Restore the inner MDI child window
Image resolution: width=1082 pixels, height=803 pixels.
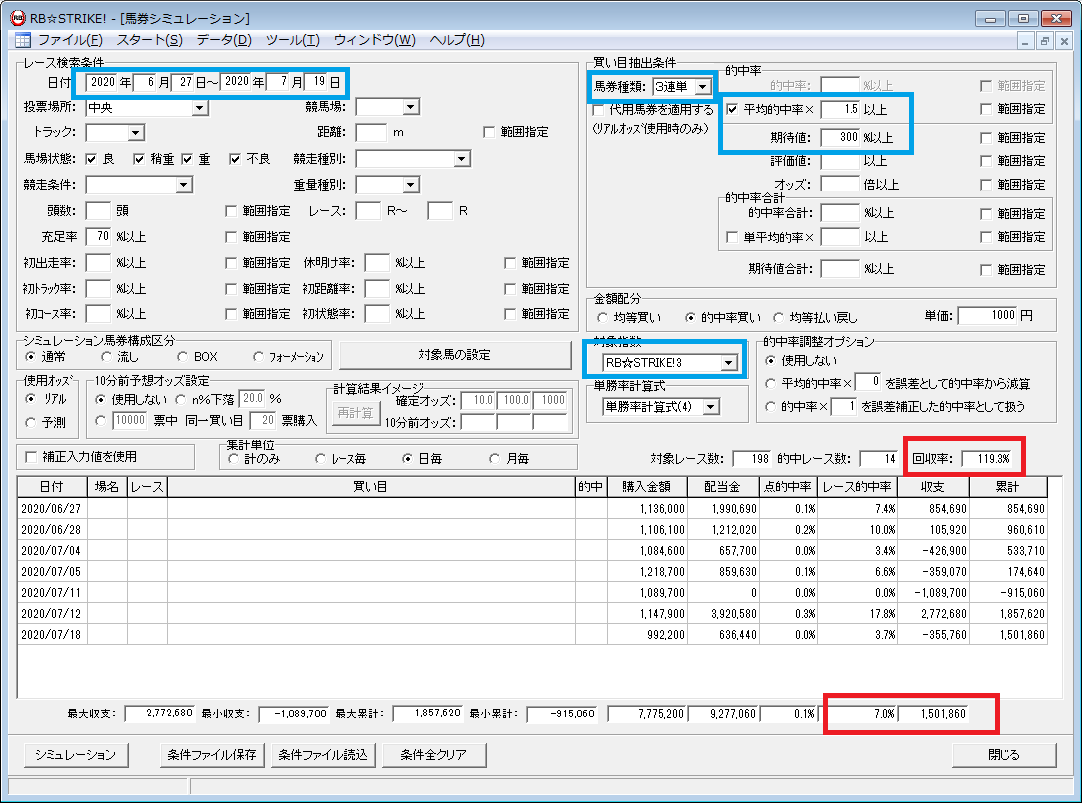[1045, 41]
